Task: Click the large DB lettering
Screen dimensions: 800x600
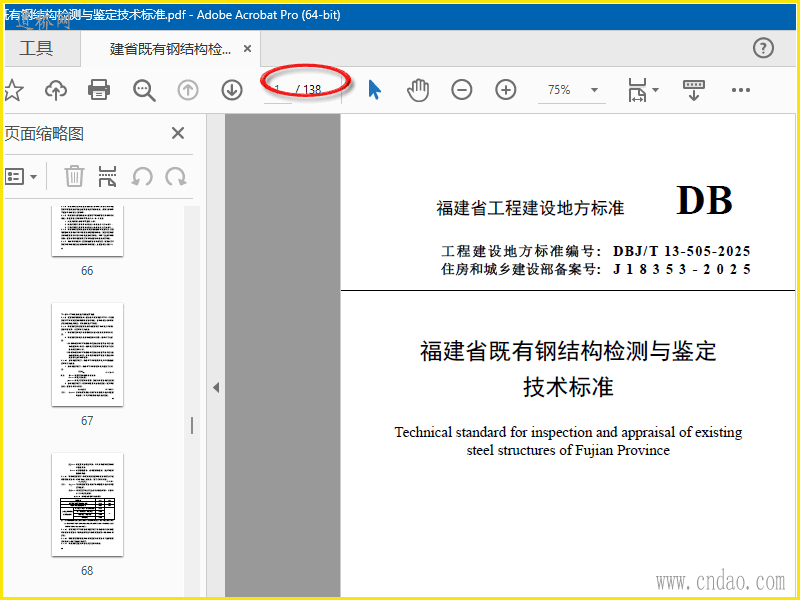Action: click(705, 201)
